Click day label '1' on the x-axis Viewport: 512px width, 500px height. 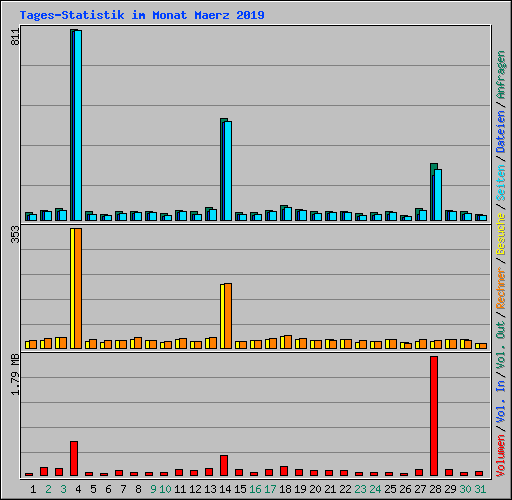tap(33, 489)
